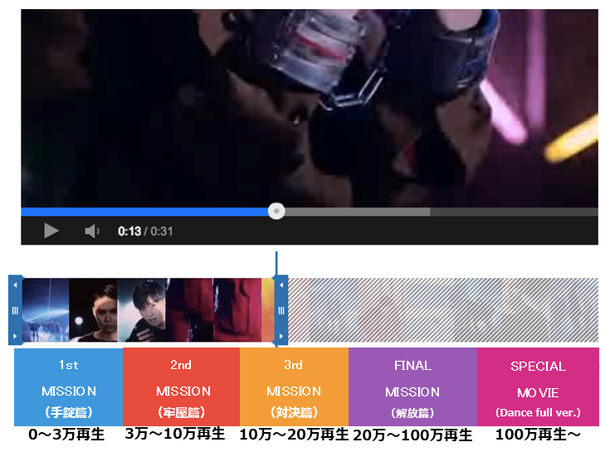Click the 100万再生～ label
The width and height of the screenshot is (610, 452).
point(538,434)
